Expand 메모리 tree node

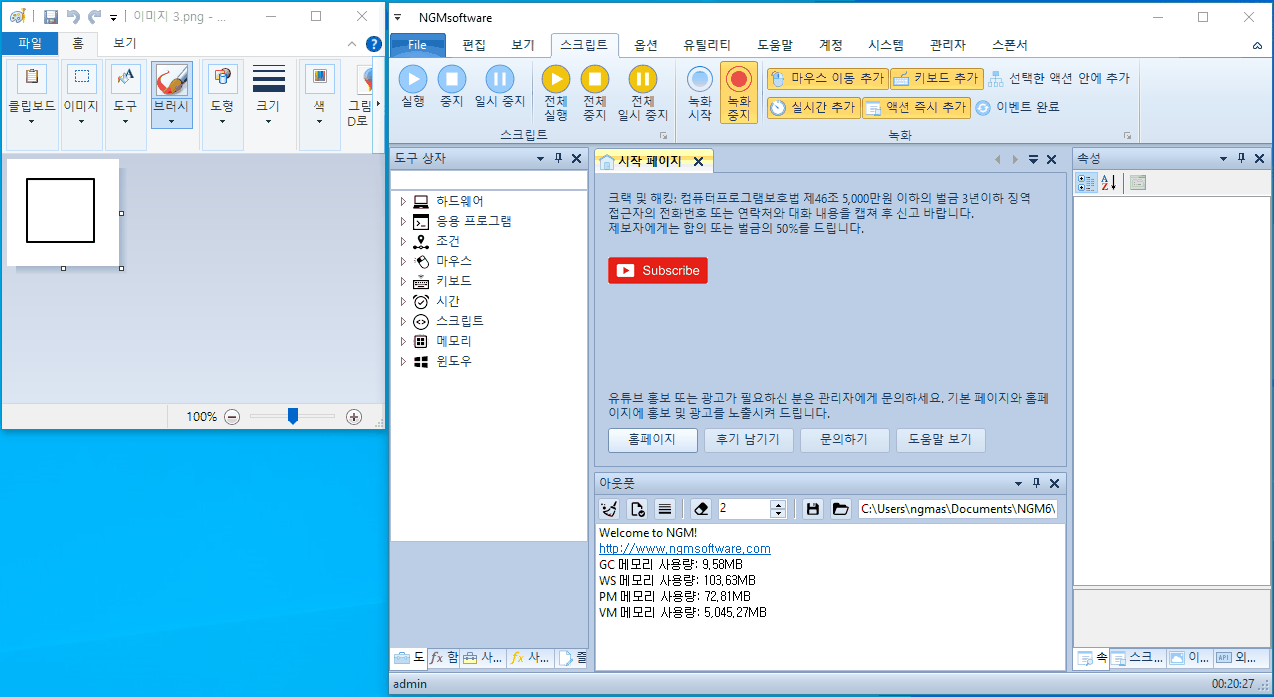(403, 341)
